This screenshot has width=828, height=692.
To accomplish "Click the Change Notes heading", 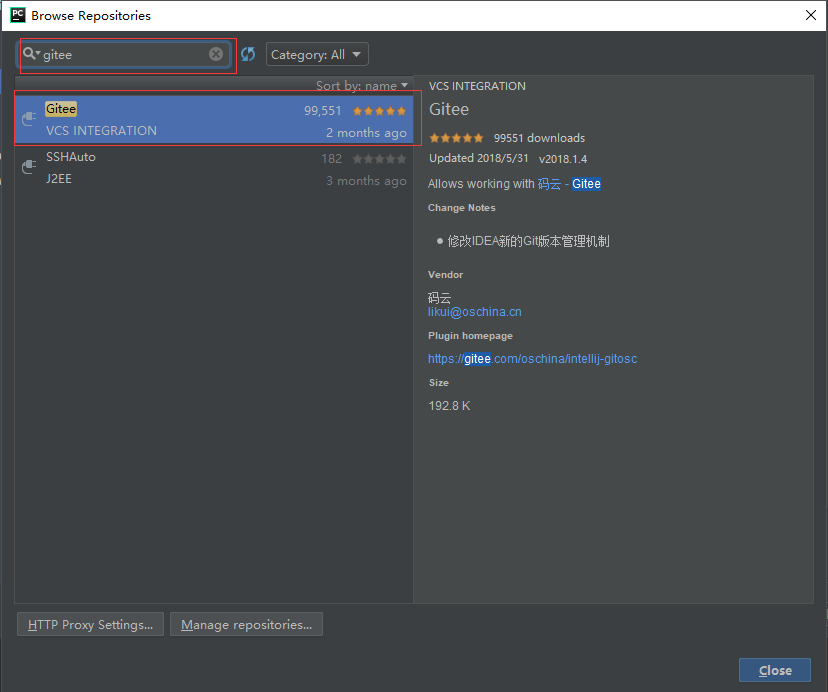I will (462, 208).
